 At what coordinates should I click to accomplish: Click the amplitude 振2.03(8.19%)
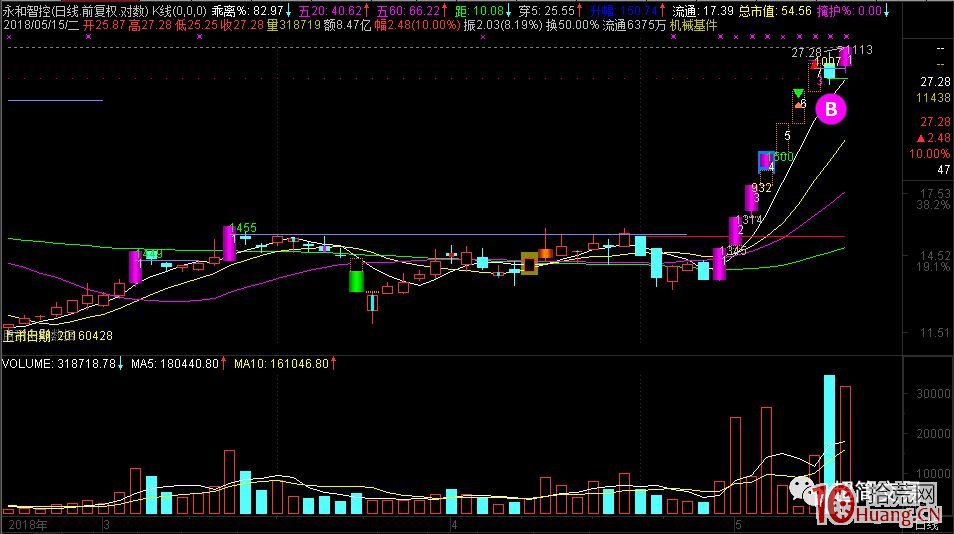pos(503,26)
